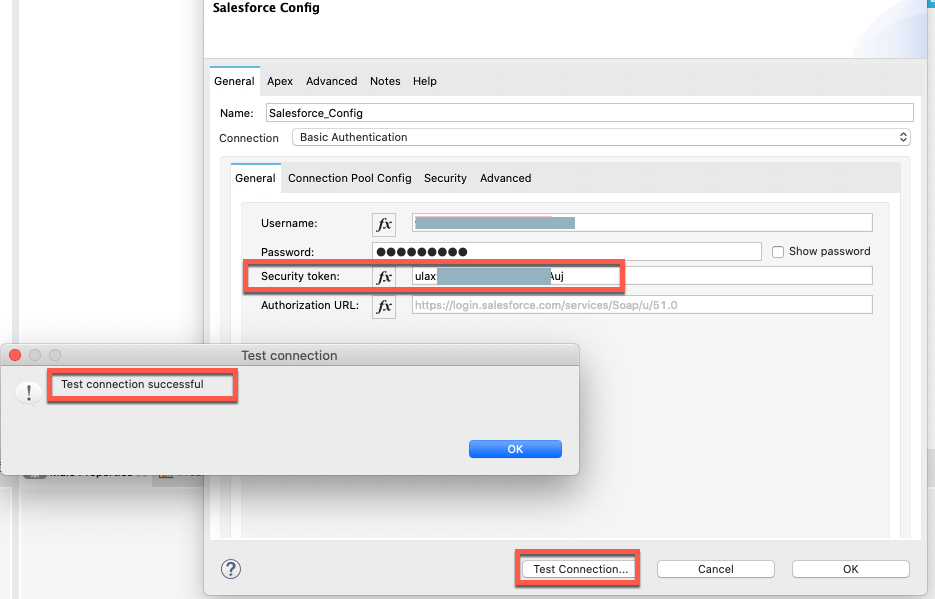Image resolution: width=935 pixels, height=599 pixels.
Task: Open the Connection type dropdown
Action: click(x=601, y=137)
